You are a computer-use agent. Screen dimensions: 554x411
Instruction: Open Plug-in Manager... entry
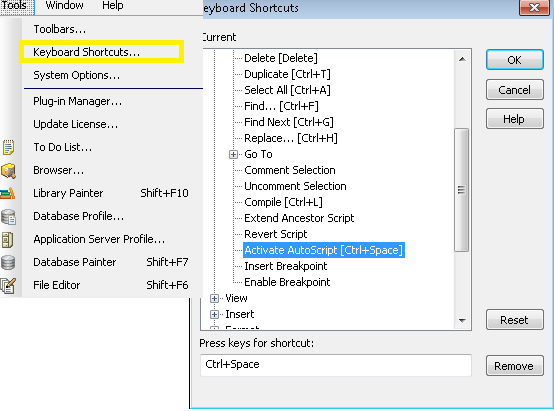point(77,101)
